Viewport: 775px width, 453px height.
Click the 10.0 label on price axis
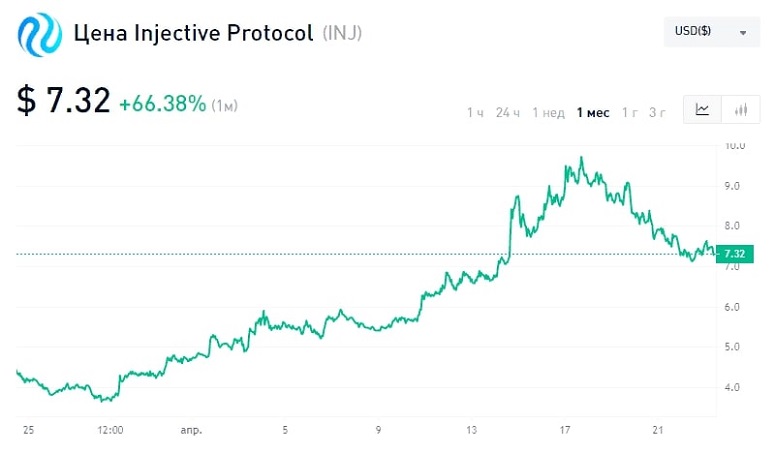click(735, 145)
